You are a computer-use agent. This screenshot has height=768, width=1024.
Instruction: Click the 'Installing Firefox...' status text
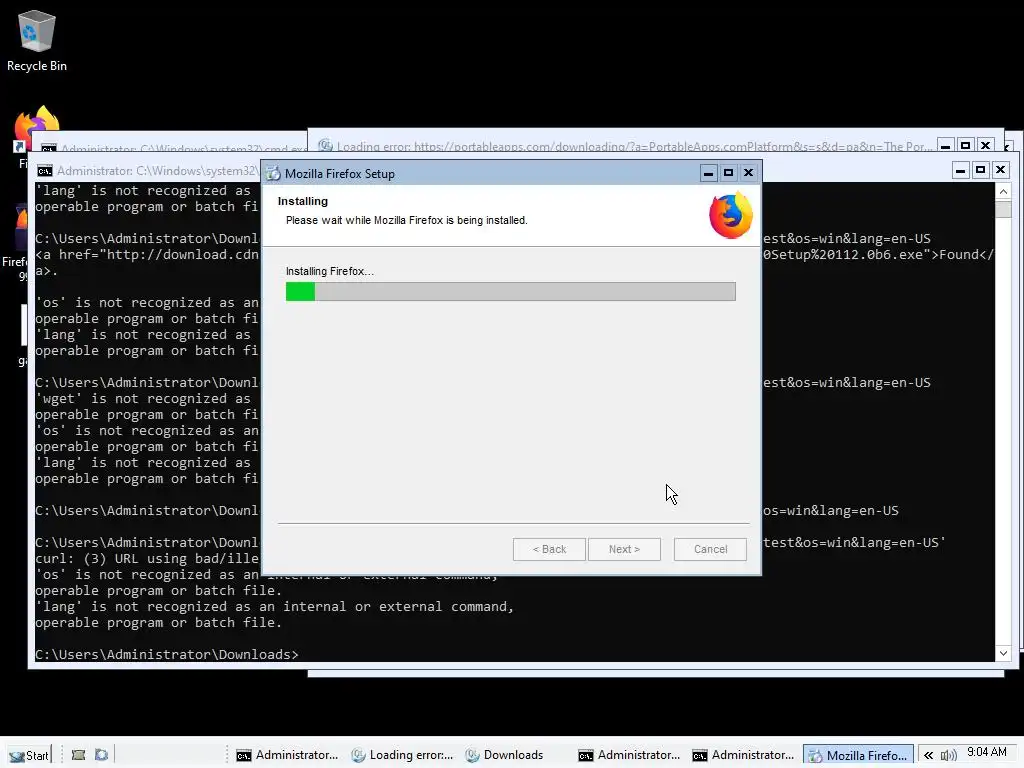point(330,271)
